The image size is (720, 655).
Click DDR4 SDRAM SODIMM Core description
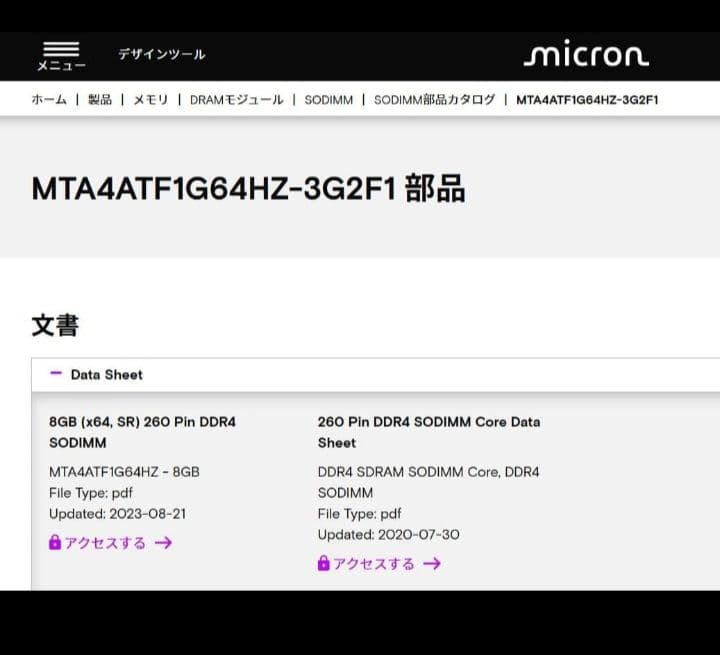click(x=428, y=482)
